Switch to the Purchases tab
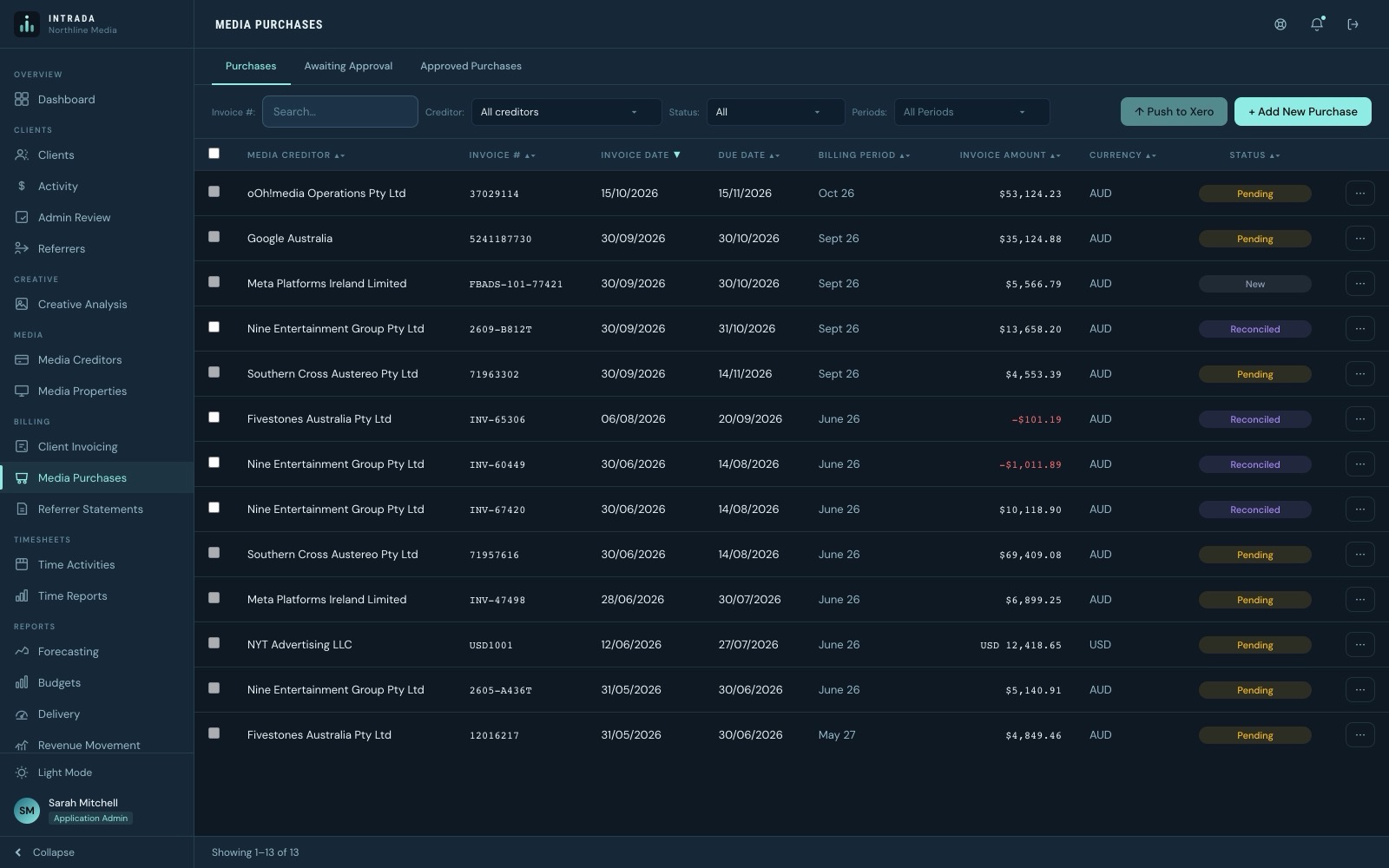 pyautogui.click(x=251, y=66)
